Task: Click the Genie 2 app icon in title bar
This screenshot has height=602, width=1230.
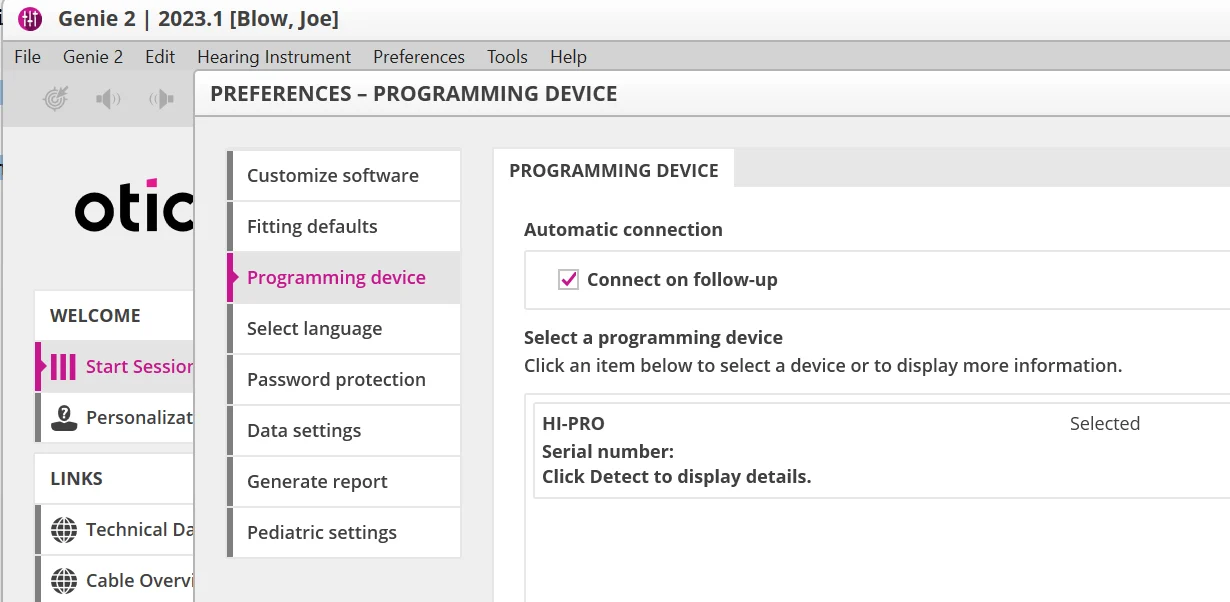Action: tap(30, 18)
